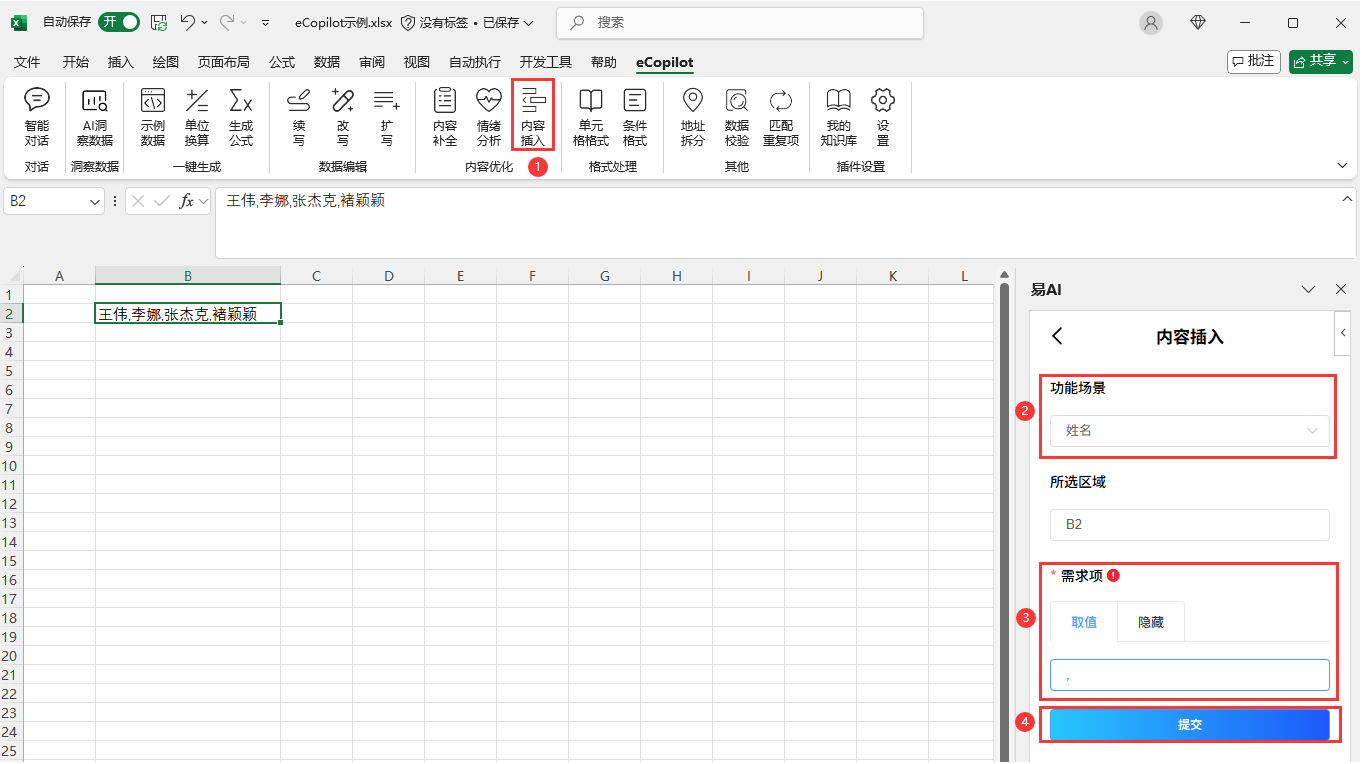This screenshot has height=764, width=1362.
Task: Click the 内容插入 ribbon icon
Action: [533, 116]
